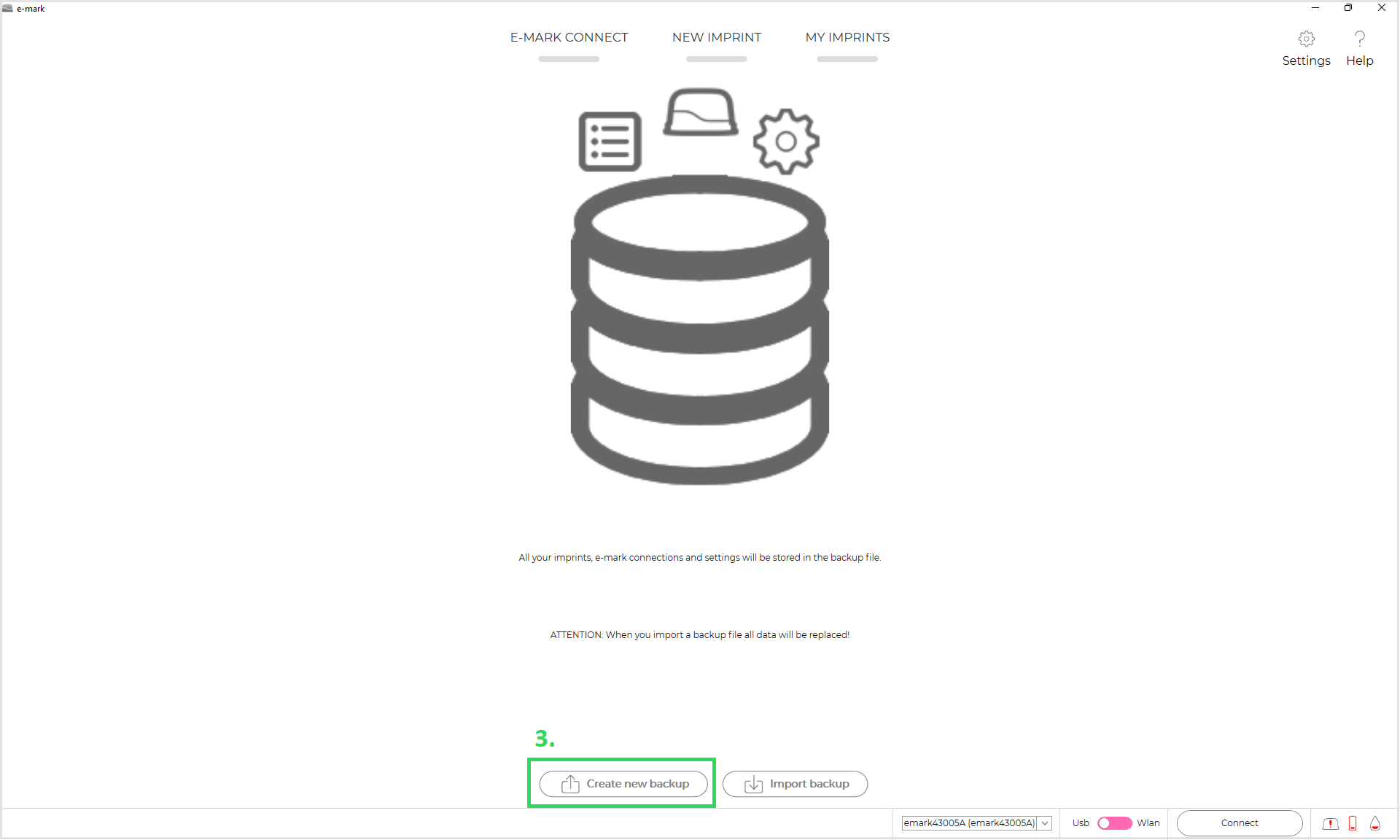
Task: Click the e-mark device illustration
Action: 700,113
